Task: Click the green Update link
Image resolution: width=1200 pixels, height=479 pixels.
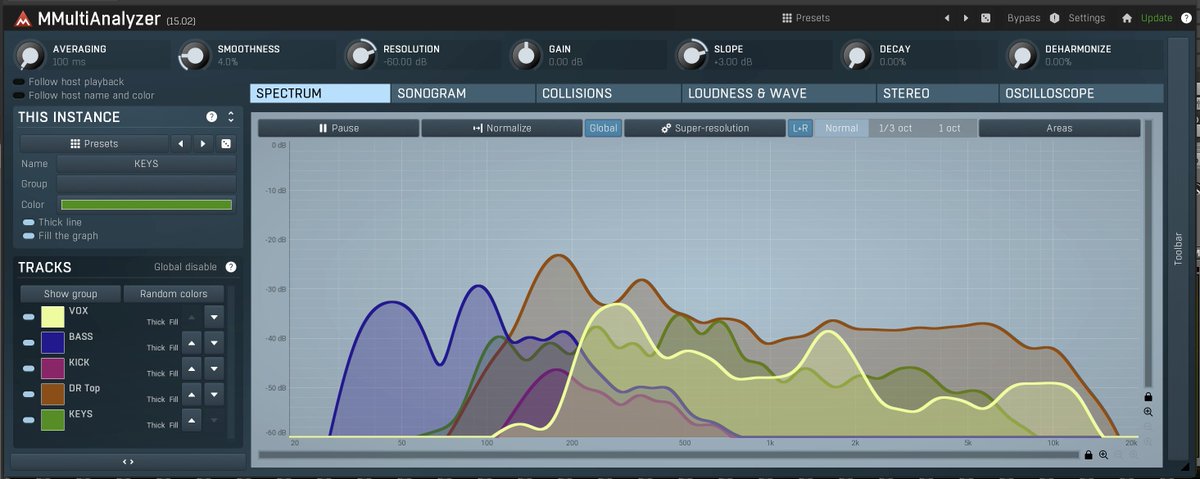Action: pyautogui.click(x=1157, y=18)
